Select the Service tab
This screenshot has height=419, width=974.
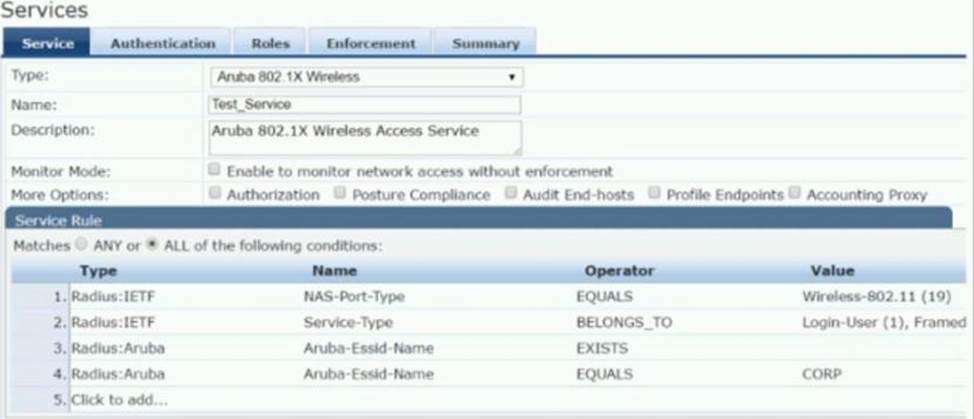pyautogui.click(x=46, y=43)
